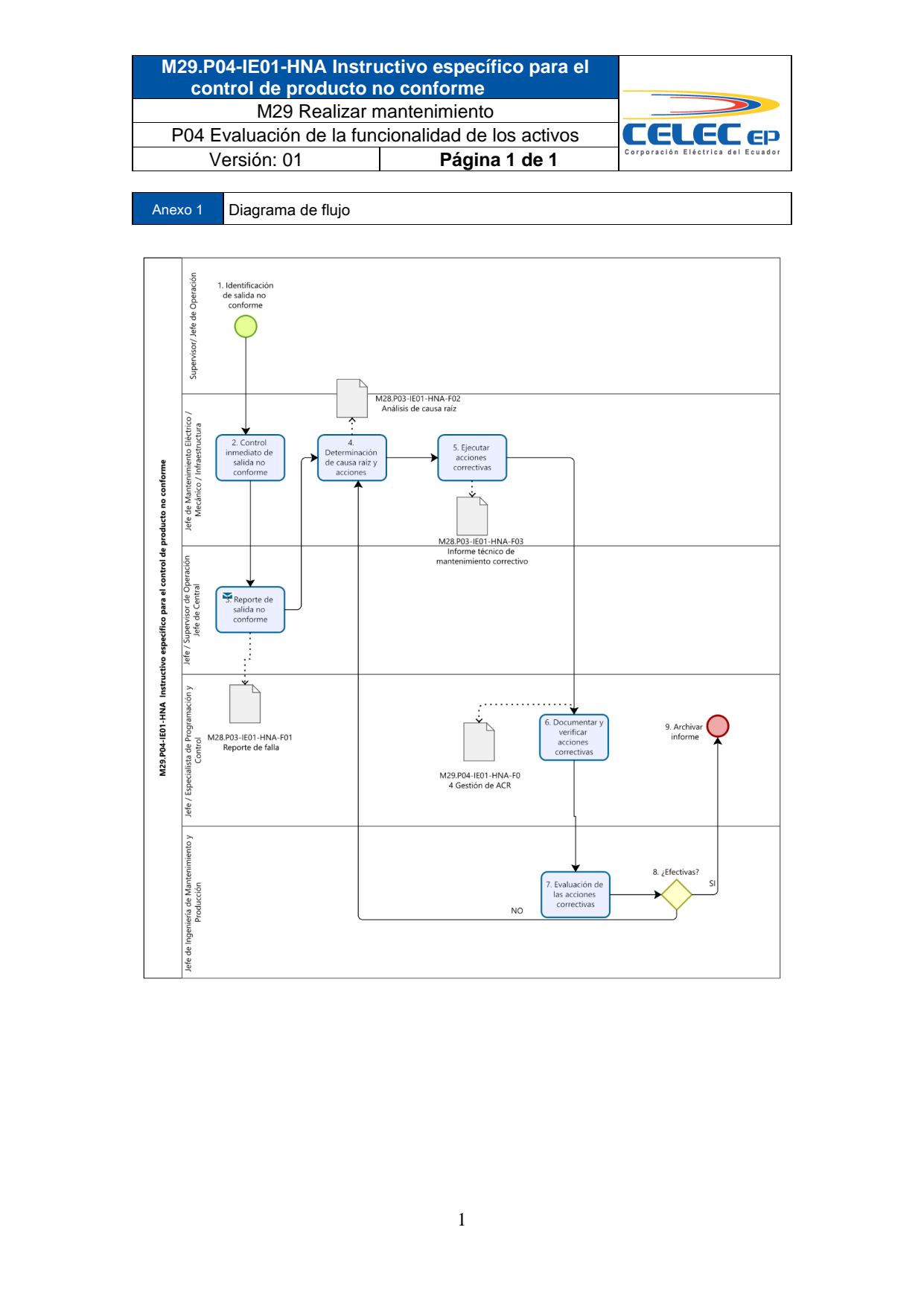Click 'P04 Evaluación de la funcionalidad' header row
Viewport: 924px width, 1306px height.
pos(375,135)
